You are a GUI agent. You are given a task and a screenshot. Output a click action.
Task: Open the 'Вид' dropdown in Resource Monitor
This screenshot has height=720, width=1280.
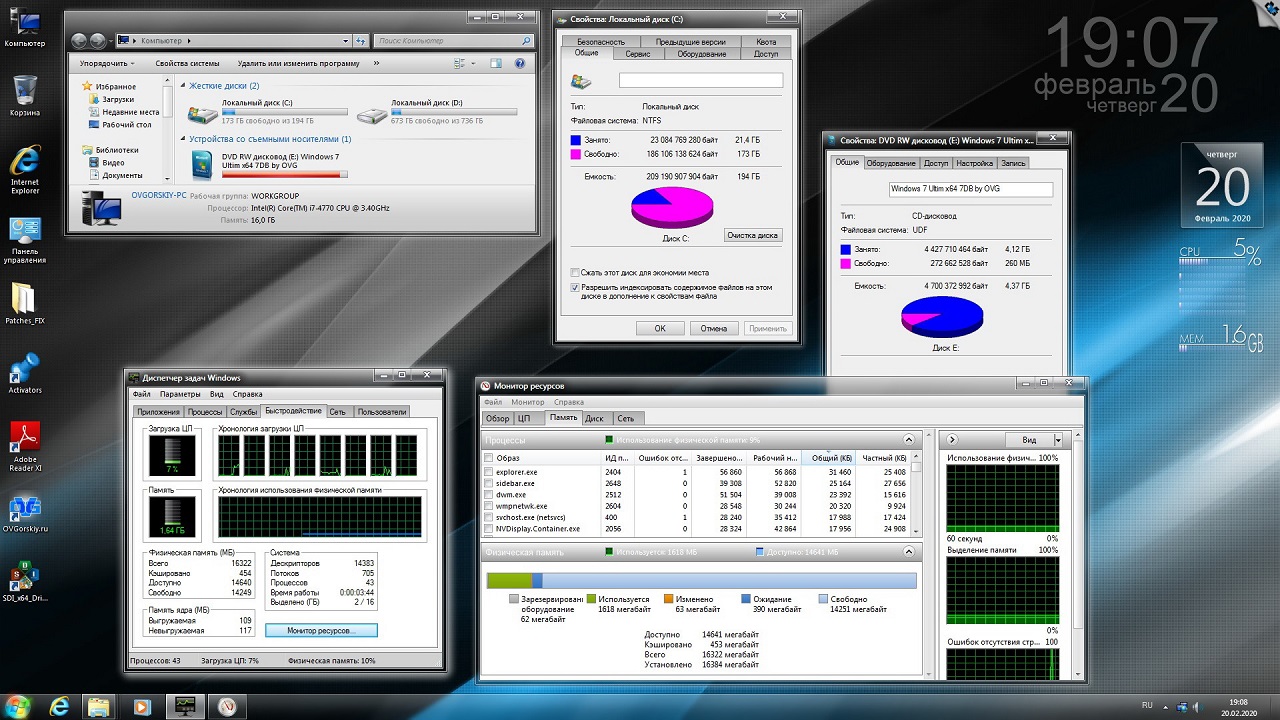pyautogui.click(x=1035, y=440)
